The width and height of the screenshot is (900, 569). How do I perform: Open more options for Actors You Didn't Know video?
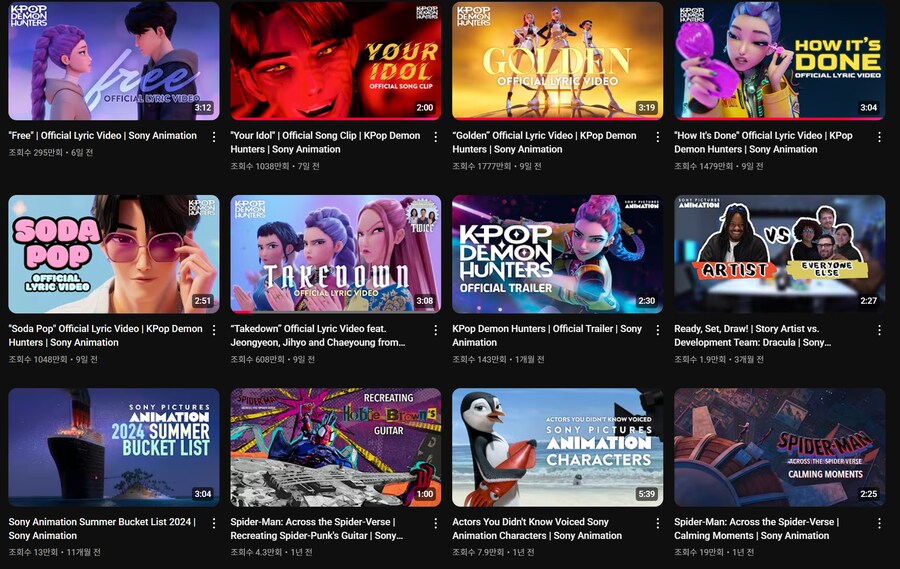pos(657,523)
